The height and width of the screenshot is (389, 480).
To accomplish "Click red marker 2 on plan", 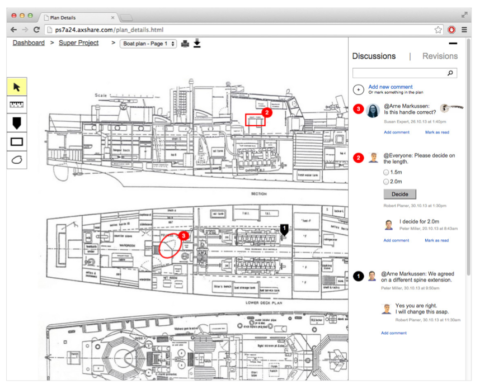I will tap(267, 112).
